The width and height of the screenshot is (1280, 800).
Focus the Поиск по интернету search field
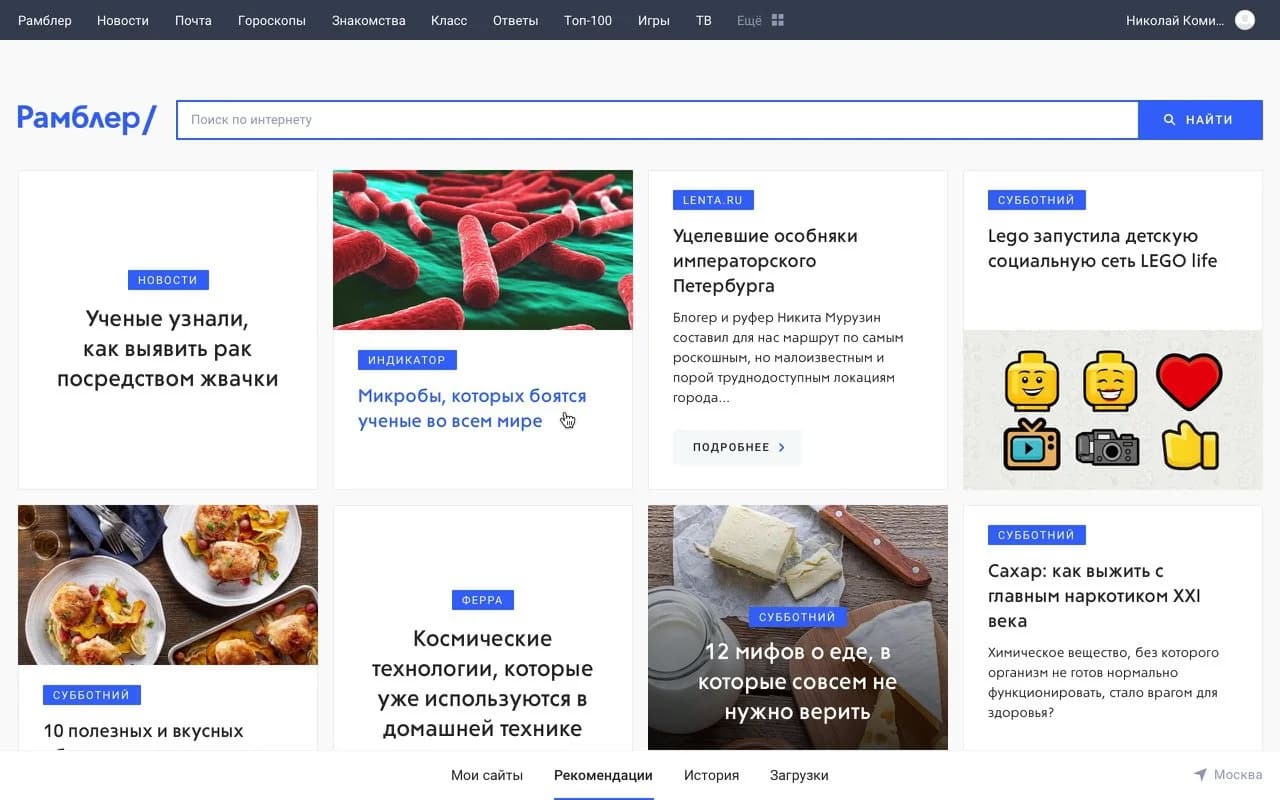tap(658, 120)
